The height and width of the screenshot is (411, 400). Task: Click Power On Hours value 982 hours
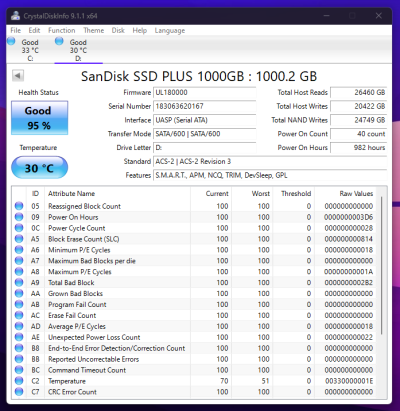click(359, 148)
